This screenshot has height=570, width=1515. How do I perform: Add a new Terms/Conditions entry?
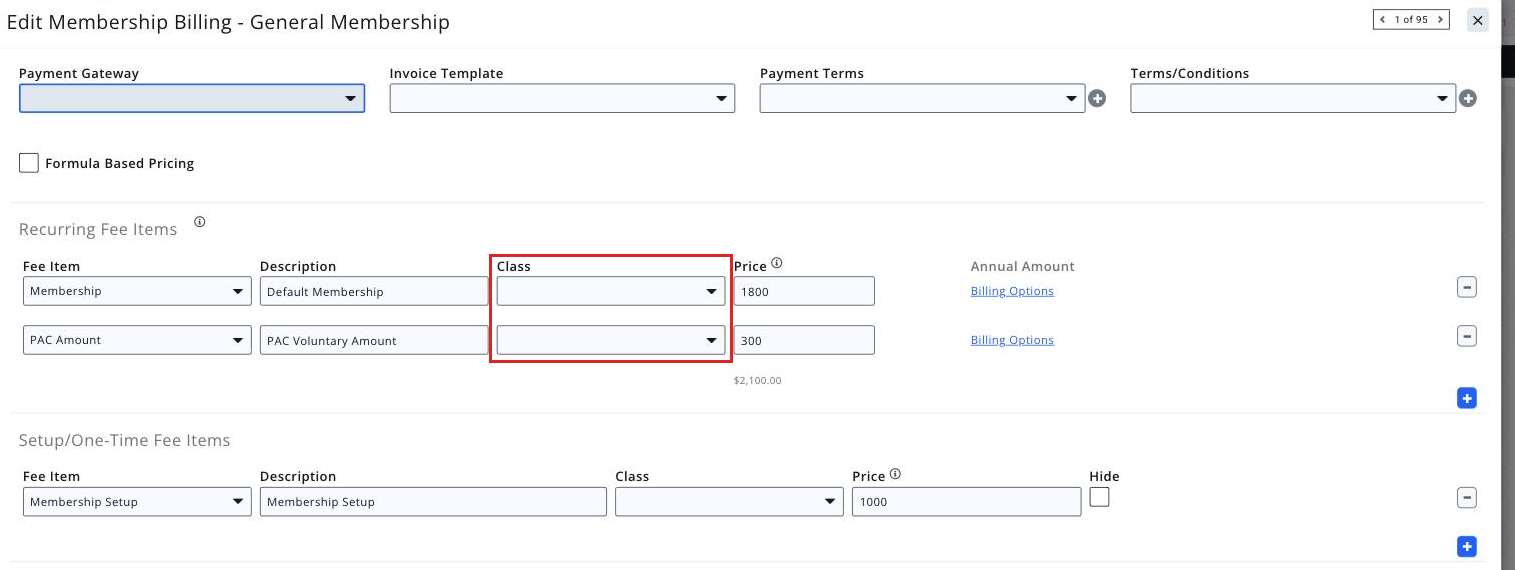pyautogui.click(x=1467, y=98)
